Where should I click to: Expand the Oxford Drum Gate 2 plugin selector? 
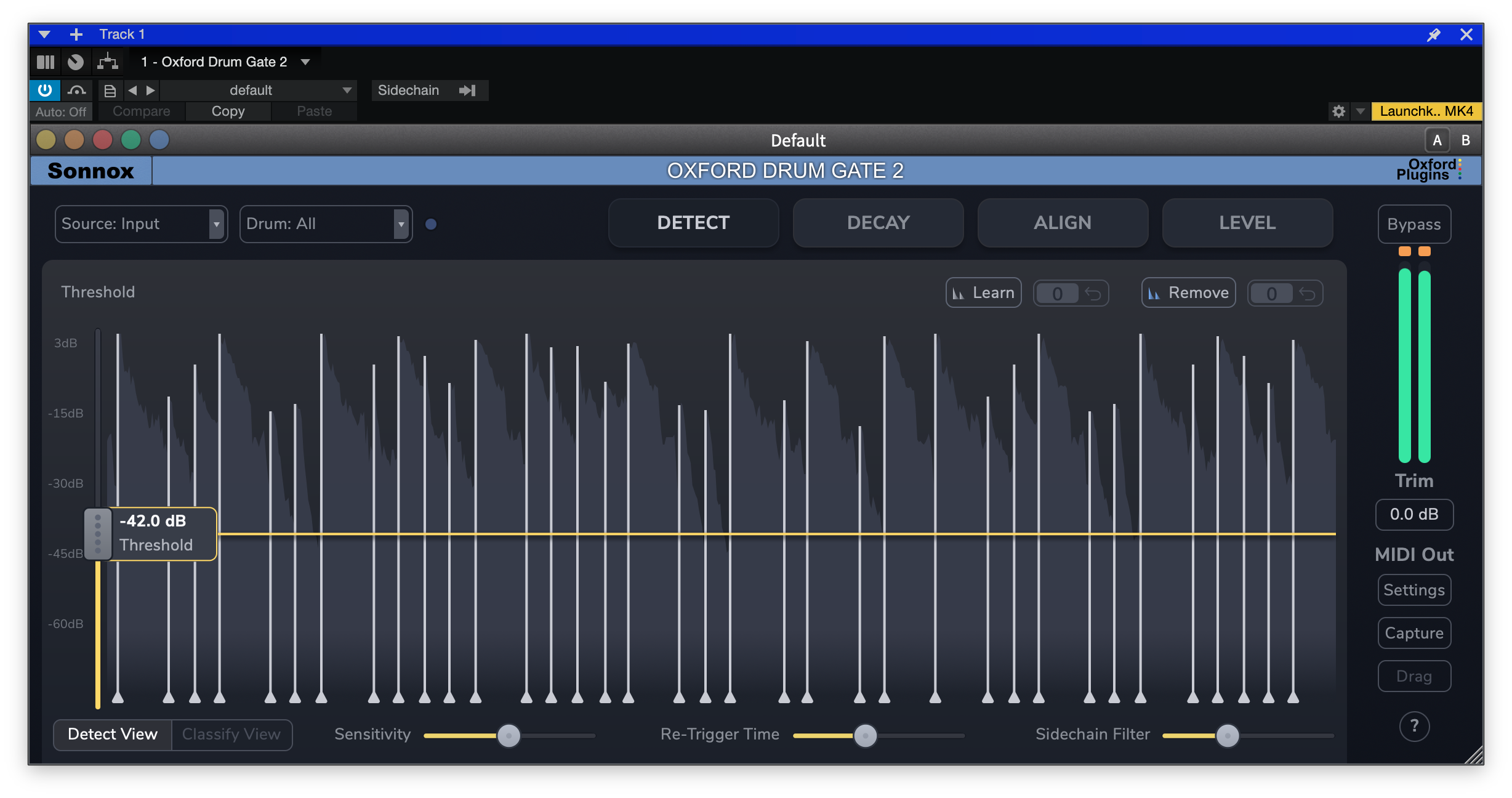pyautogui.click(x=305, y=62)
